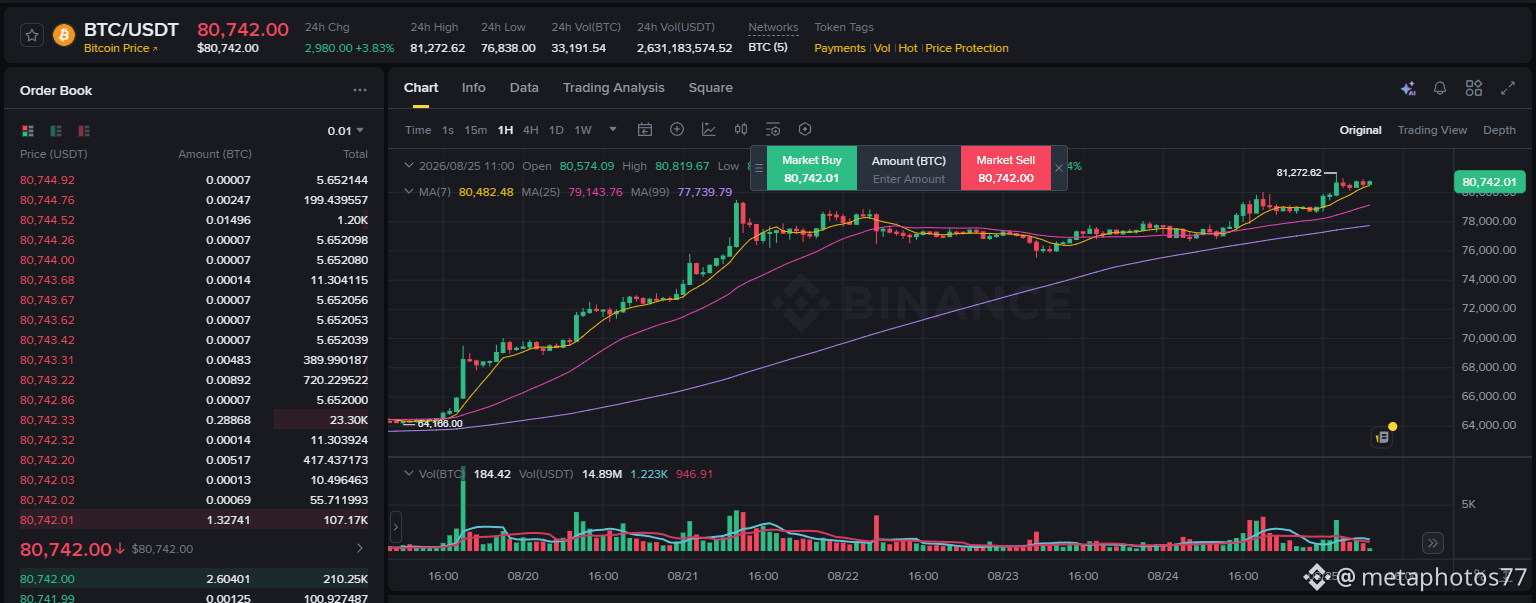
Task: Select the 1s chart interval
Action: pos(448,130)
